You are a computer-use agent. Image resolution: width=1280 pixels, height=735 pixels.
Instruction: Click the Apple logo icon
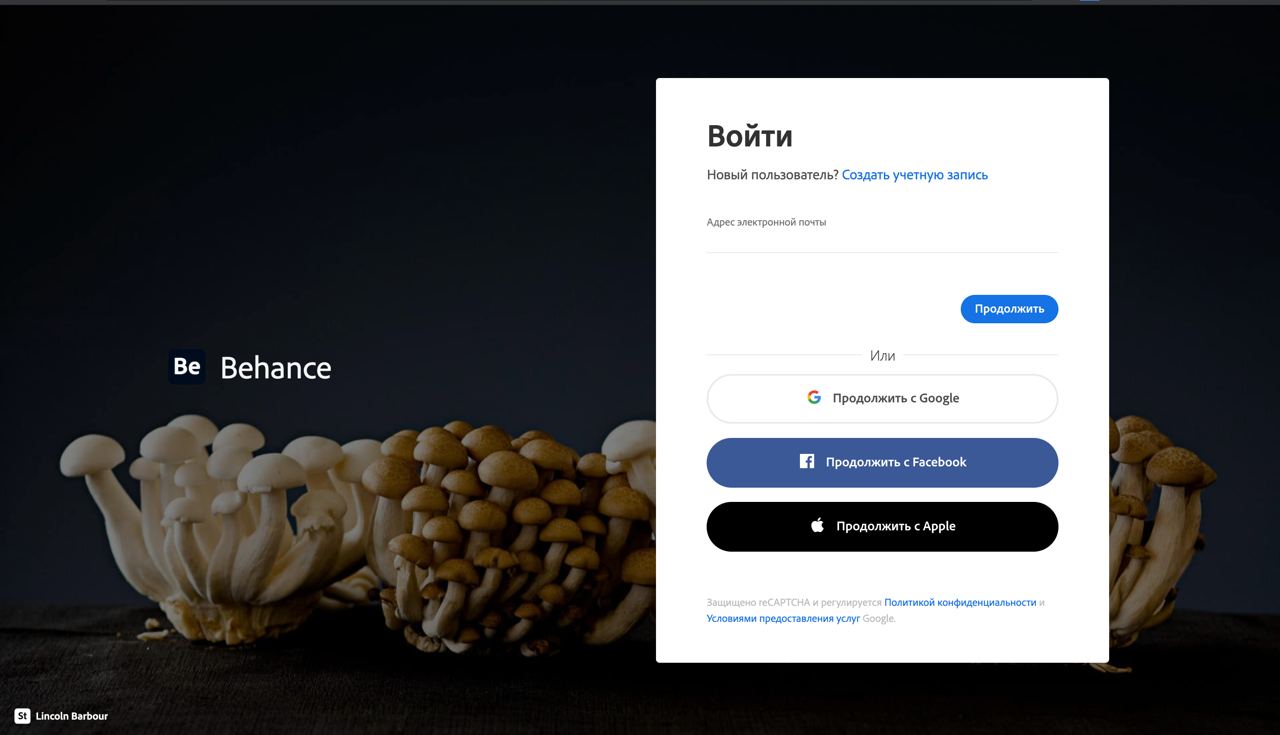coord(817,525)
